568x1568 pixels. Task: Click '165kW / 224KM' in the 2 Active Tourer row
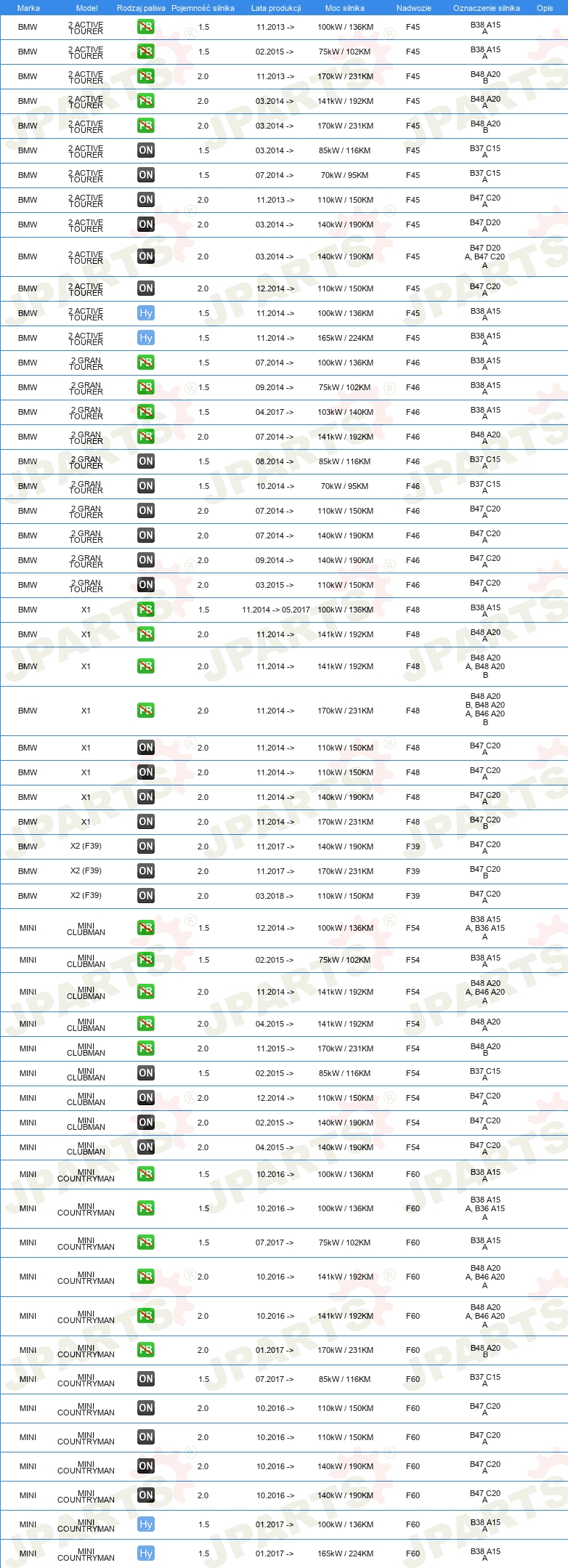click(x=345, y=338)
